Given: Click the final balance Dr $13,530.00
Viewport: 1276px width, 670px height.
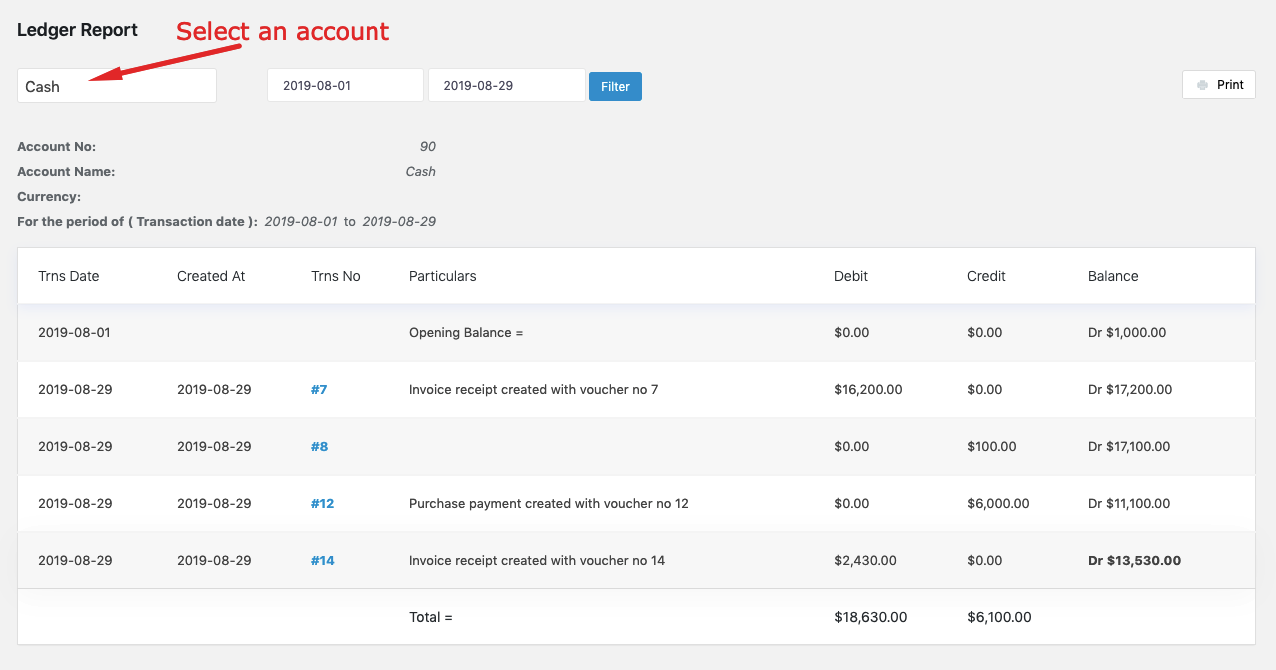Looking at the screenshot, I should pyautogui.click(x=1134, y=561).
